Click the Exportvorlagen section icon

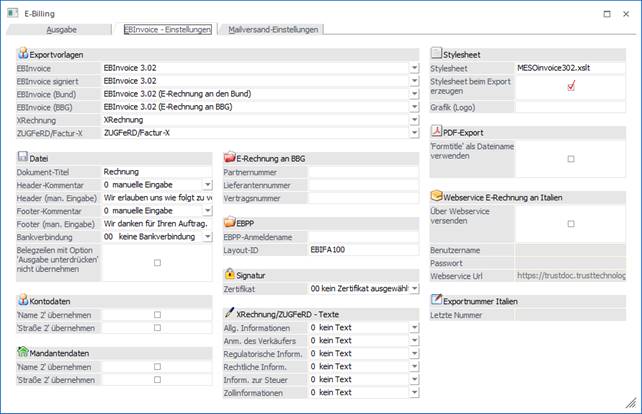[x=23, y=52]
